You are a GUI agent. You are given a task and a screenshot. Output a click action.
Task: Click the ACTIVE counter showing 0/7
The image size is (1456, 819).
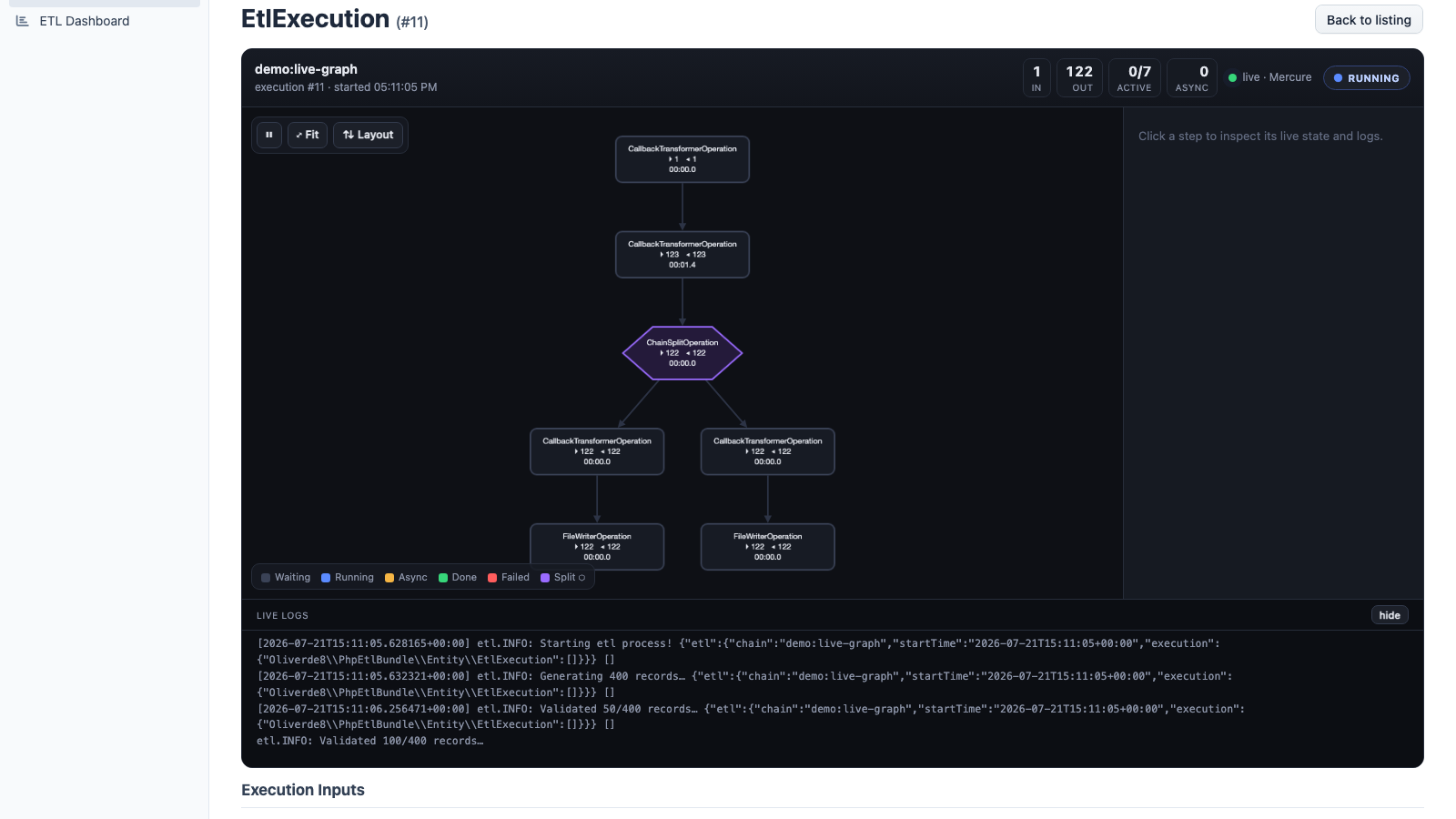tap(1135, 78)
